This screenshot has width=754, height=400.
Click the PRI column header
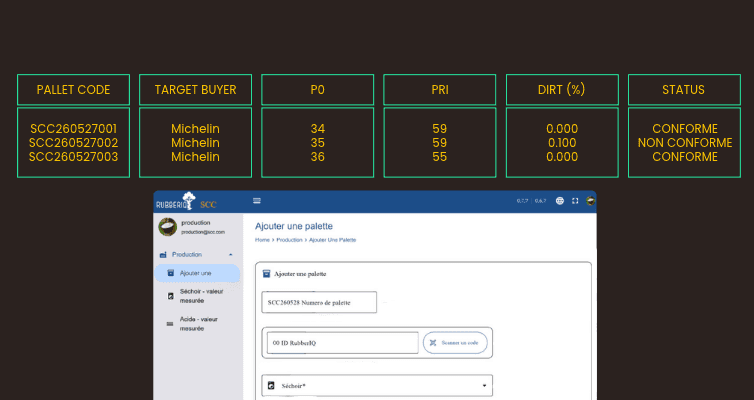click(440, 90)
